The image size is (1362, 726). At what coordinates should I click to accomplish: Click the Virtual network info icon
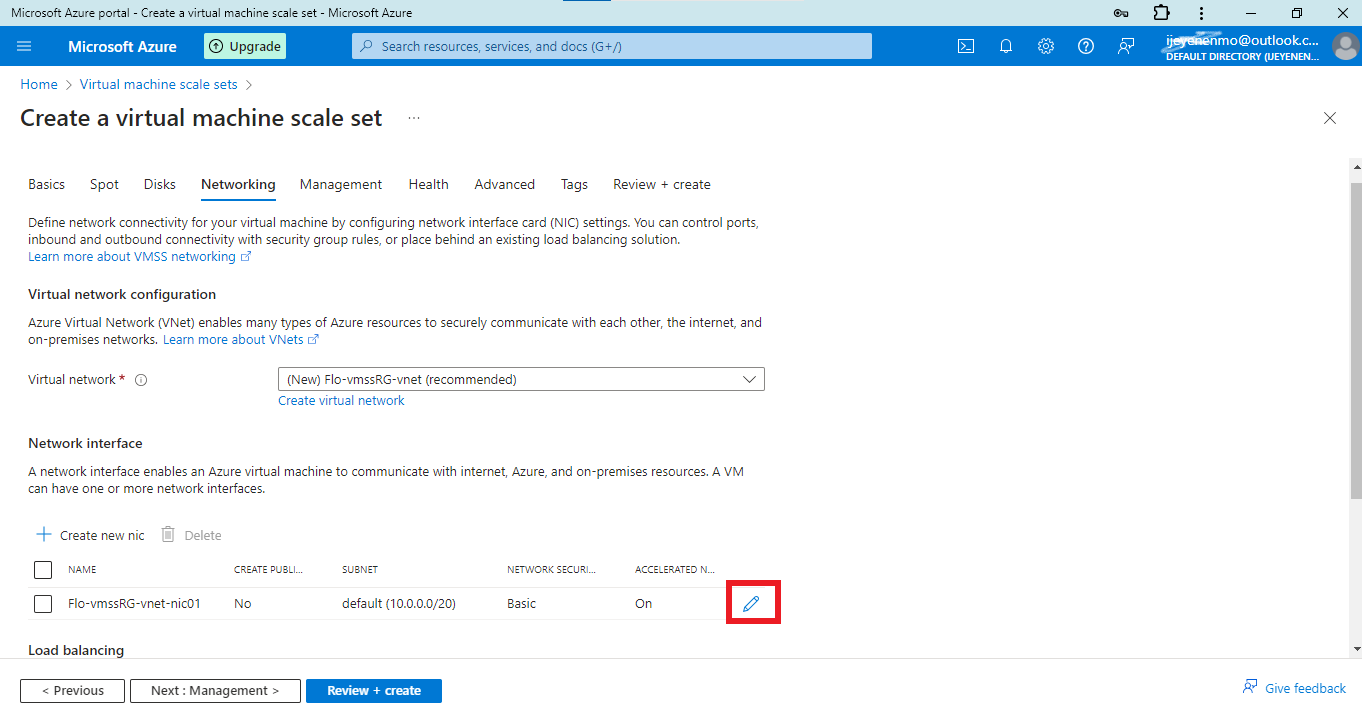point(141,380)
